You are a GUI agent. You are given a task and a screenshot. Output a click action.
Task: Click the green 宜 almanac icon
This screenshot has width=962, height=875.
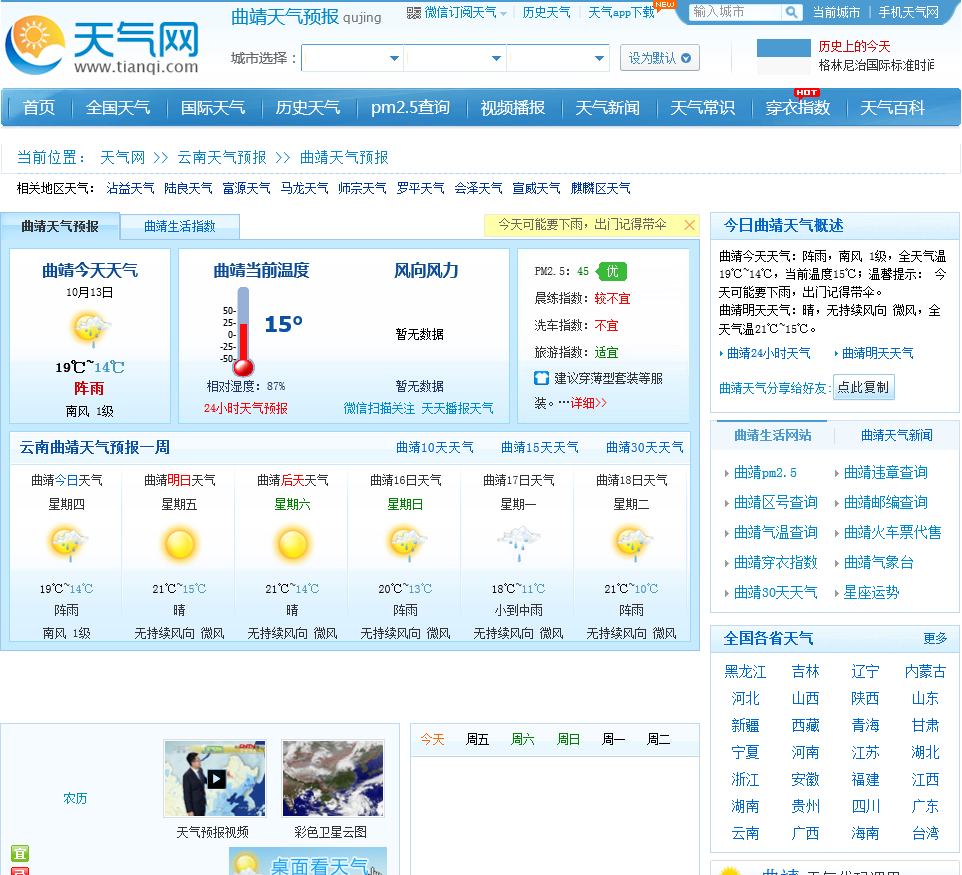point(20,854)
